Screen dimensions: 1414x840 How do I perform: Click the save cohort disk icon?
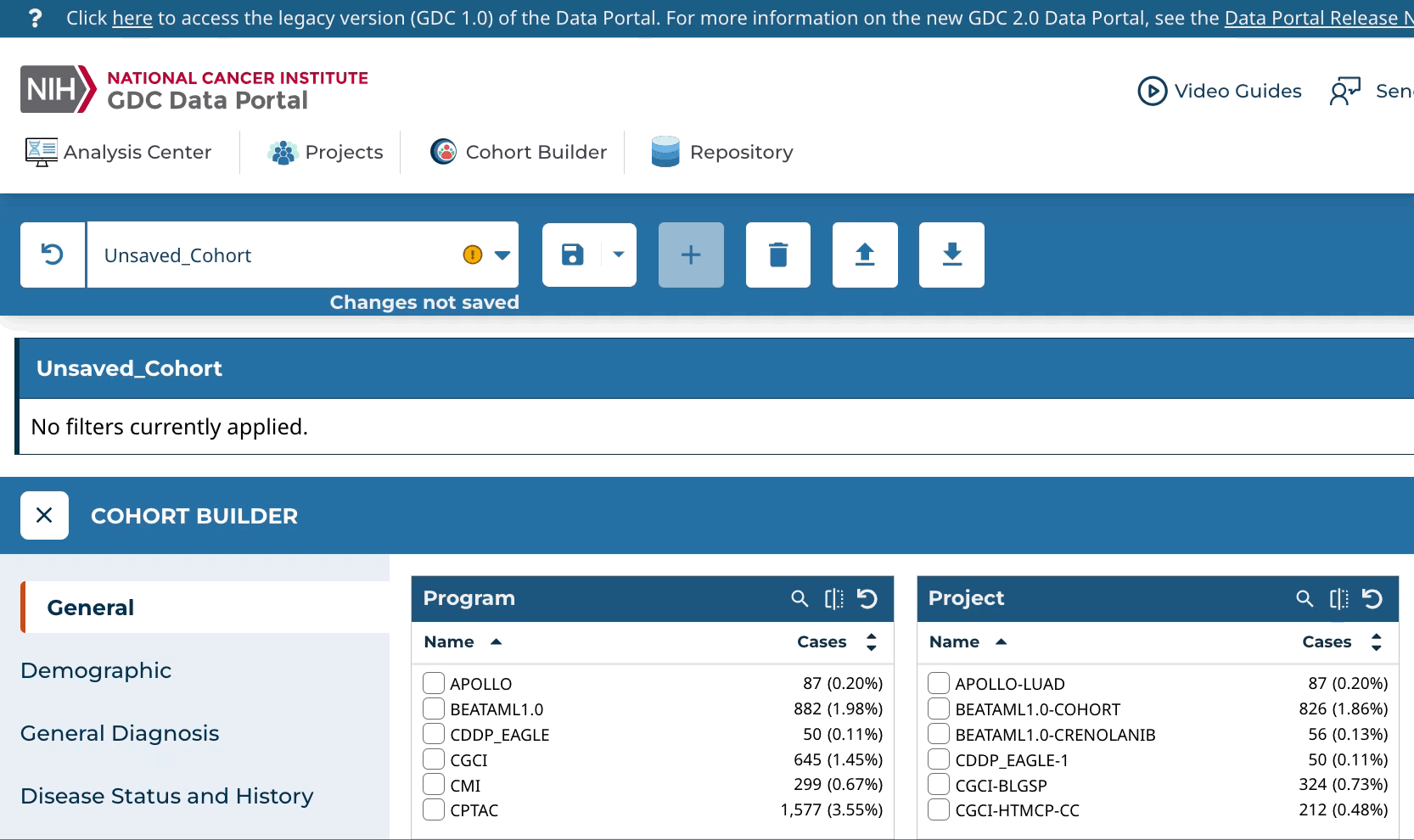pos(573,255)
